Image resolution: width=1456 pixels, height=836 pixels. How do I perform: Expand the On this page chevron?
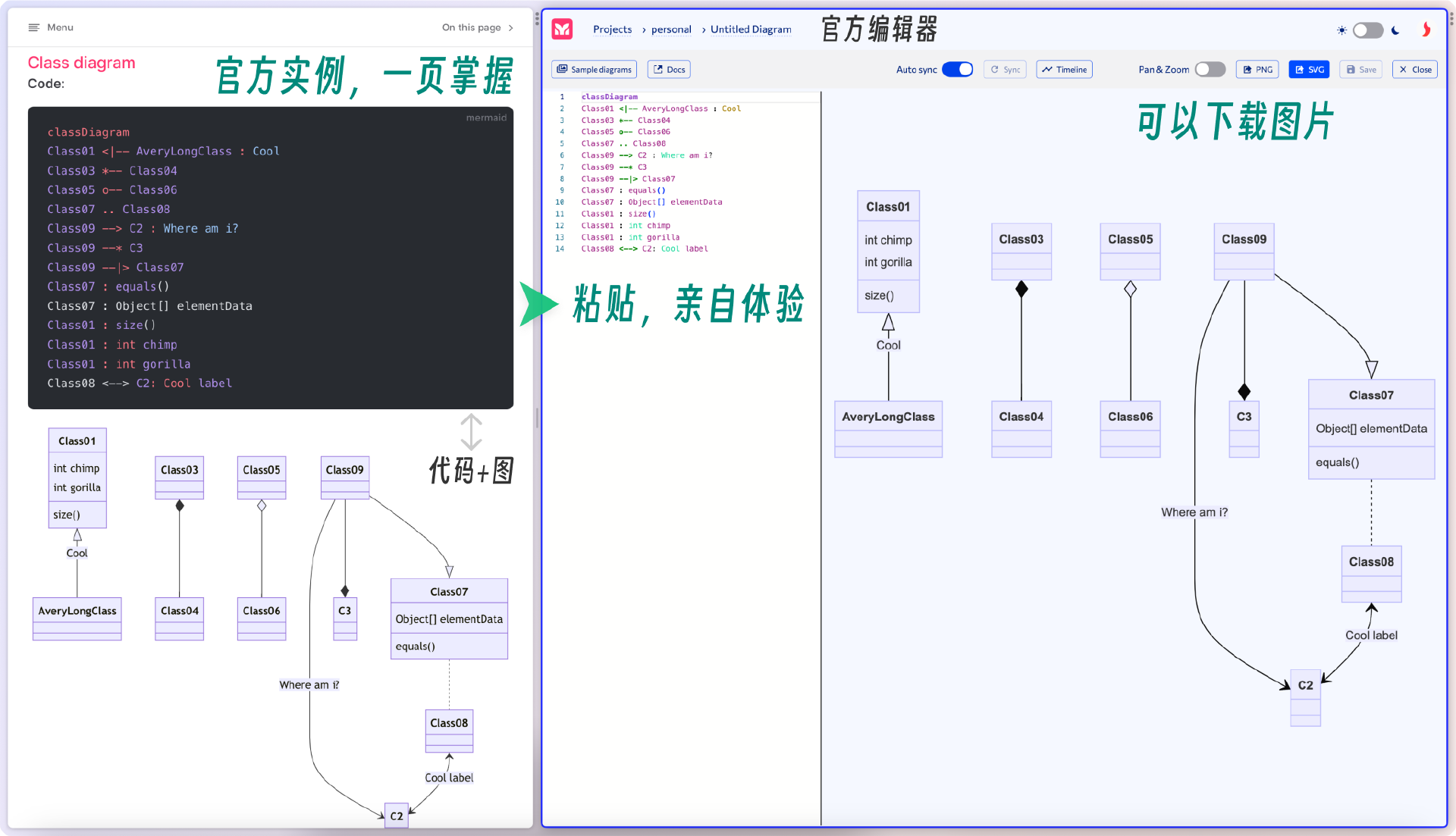click(x=511, y=27)
